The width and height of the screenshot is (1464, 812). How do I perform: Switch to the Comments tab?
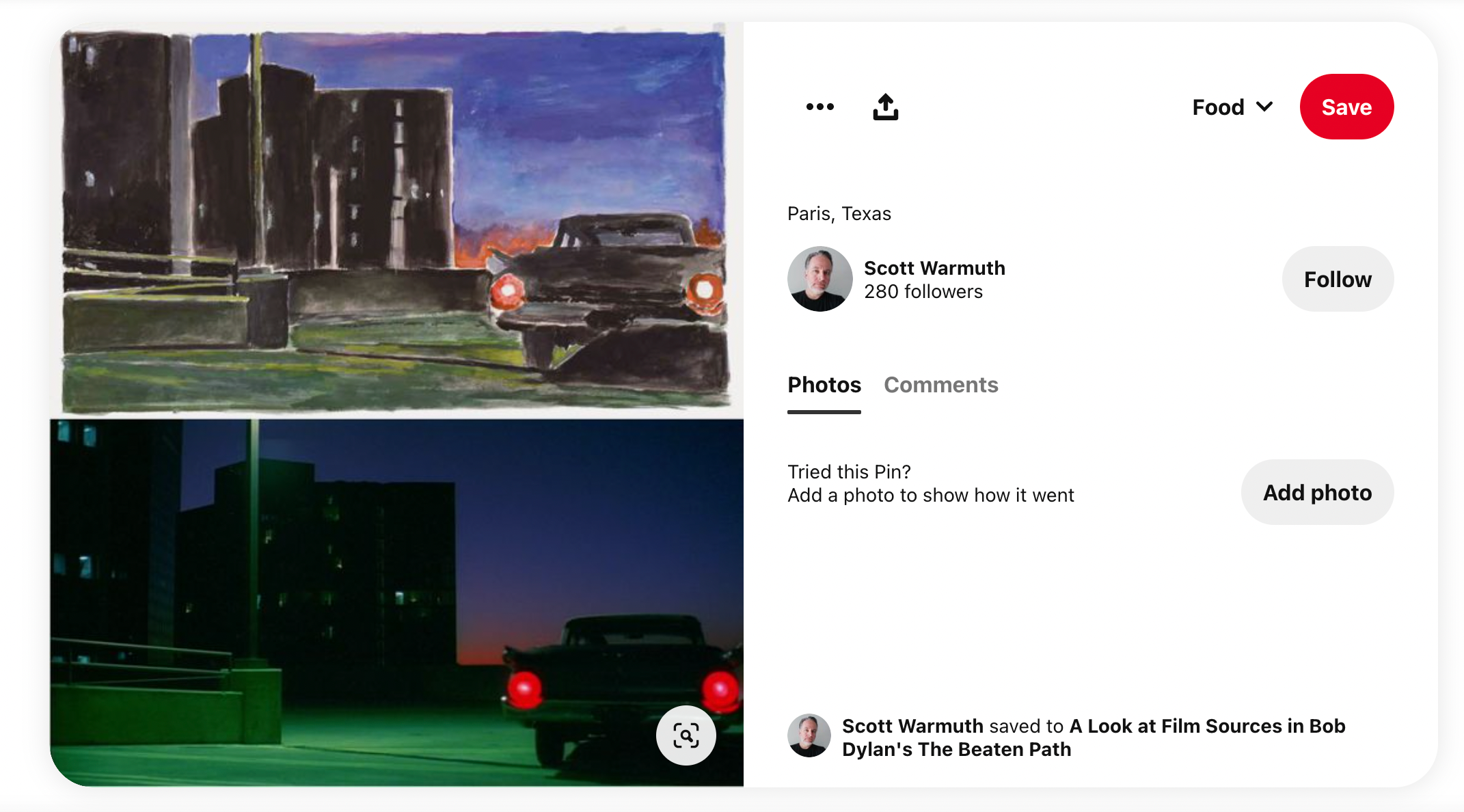940,385
